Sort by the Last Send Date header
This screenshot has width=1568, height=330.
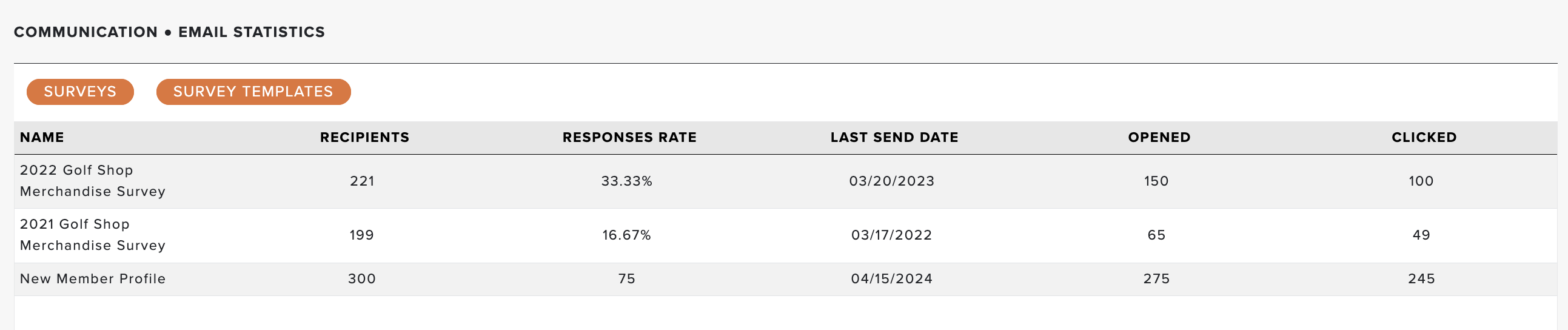894,138
